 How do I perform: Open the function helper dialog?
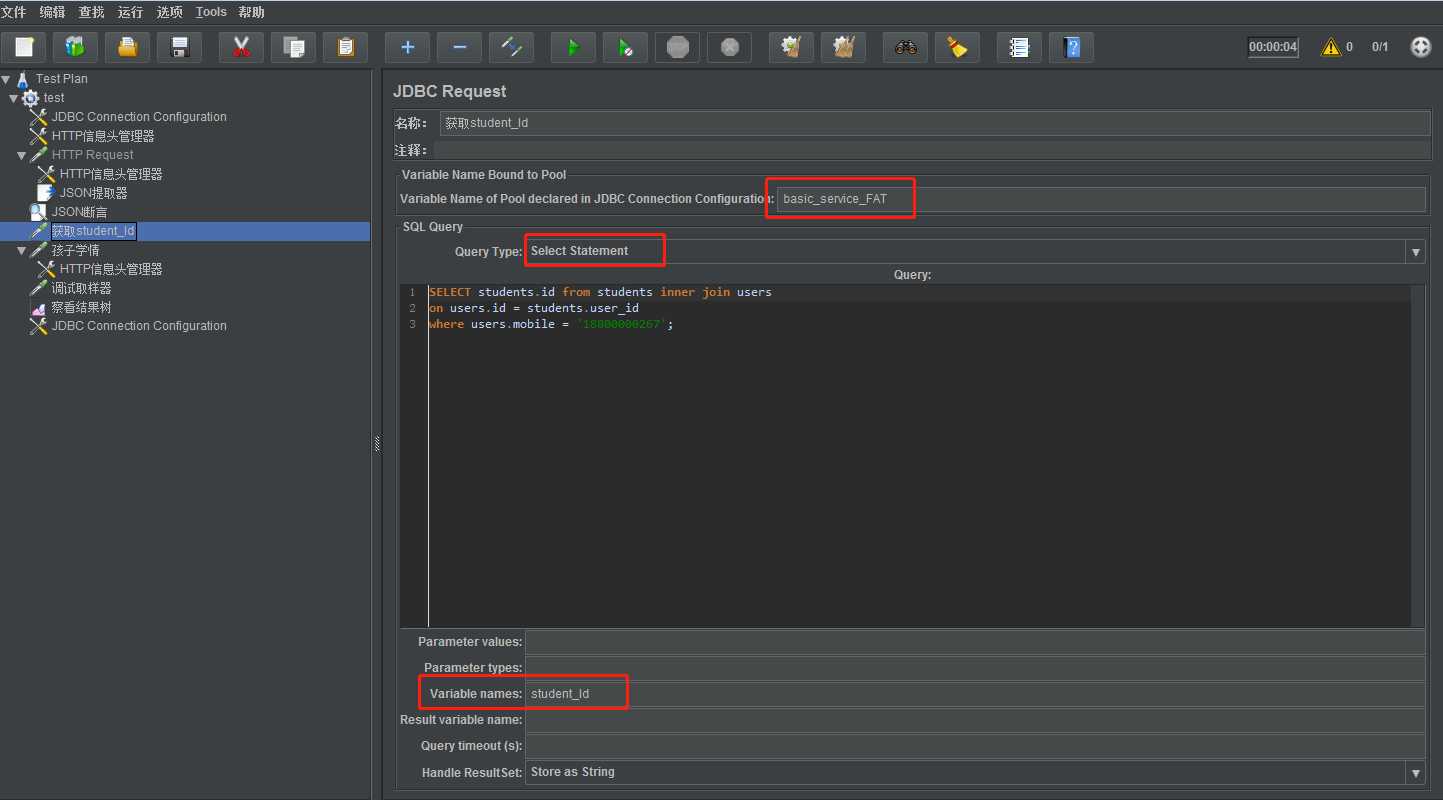tap(1019, 47)
